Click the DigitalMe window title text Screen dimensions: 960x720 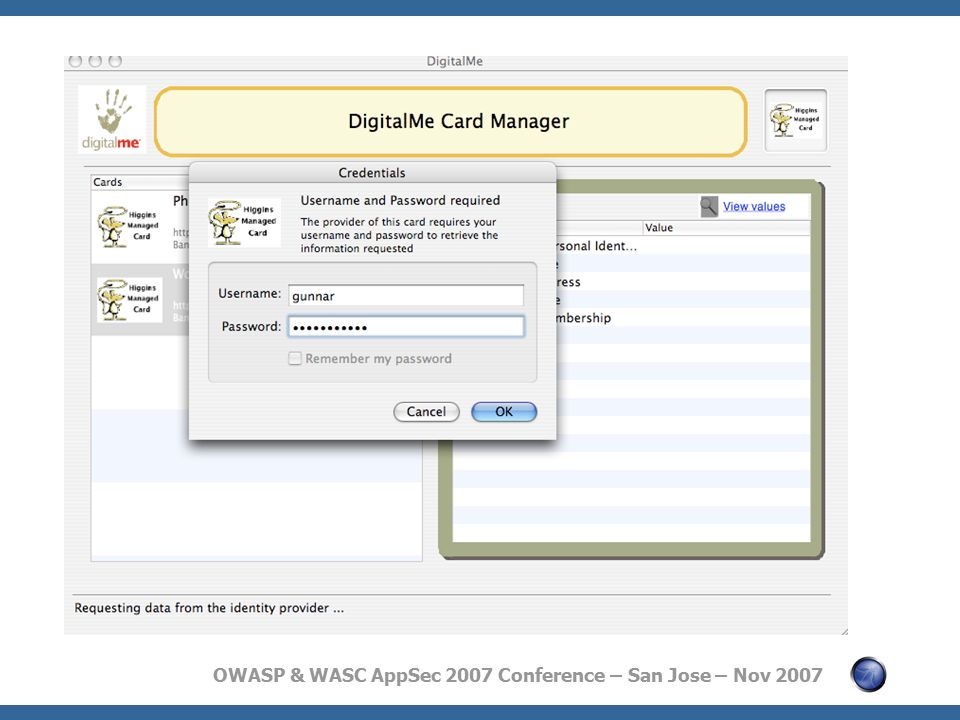click(x=454, y=61)
